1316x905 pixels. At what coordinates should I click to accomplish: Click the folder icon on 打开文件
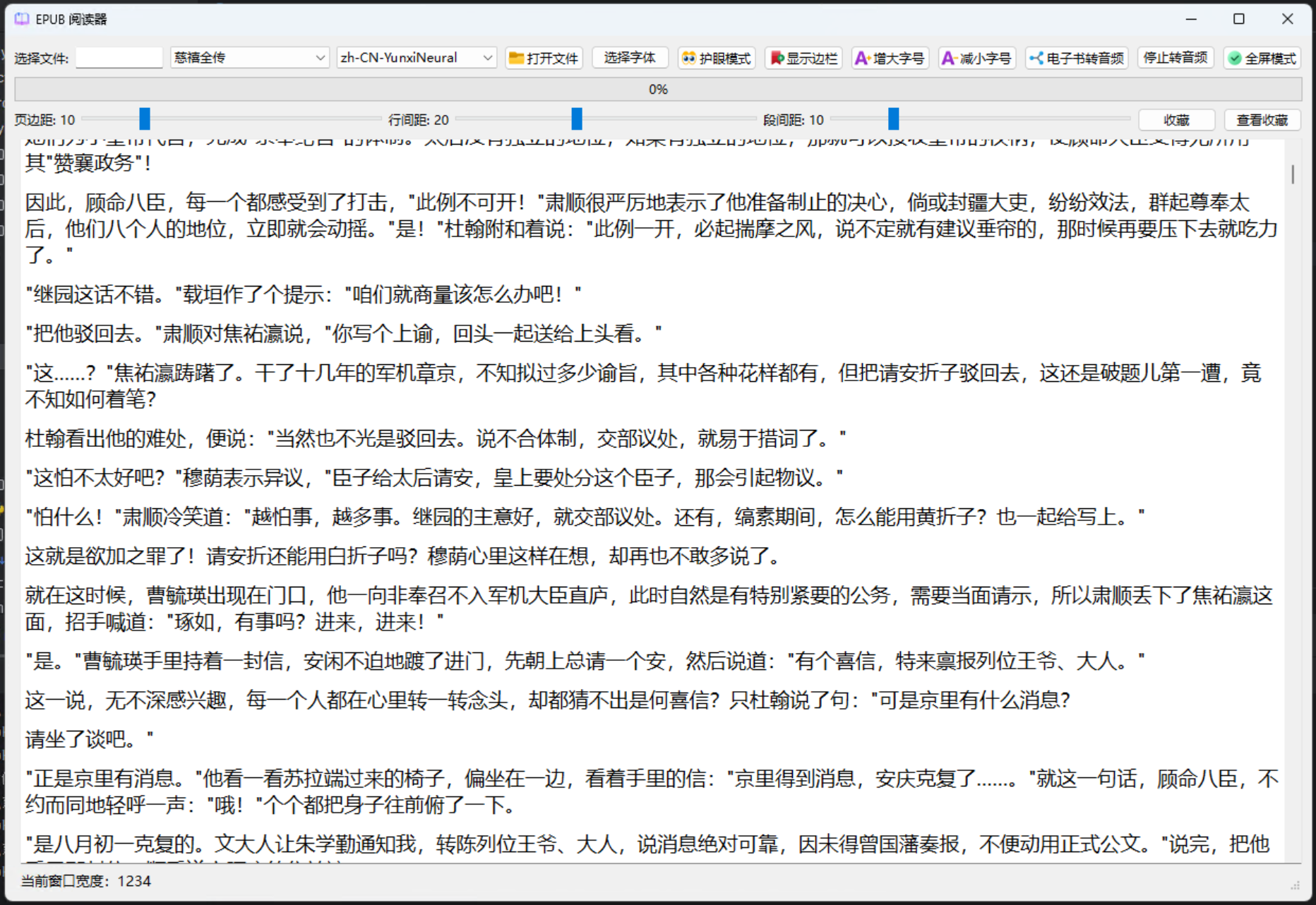(x=517, y=58)
